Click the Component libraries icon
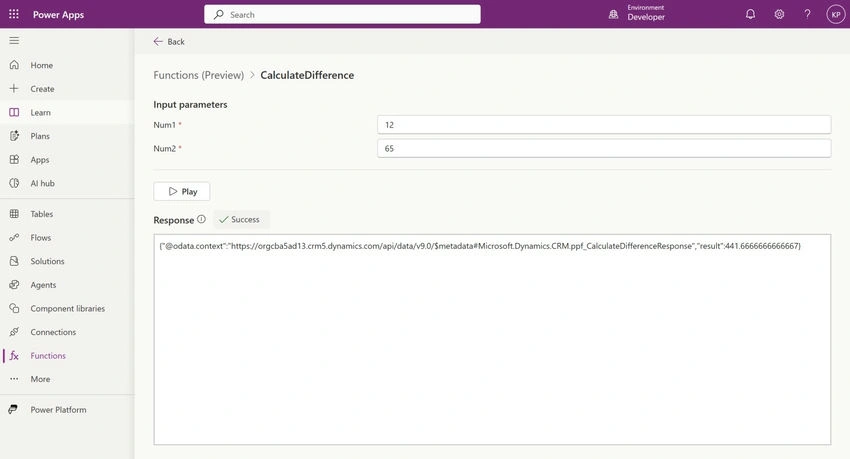The width and height of the screenshot is (850, 459). point(14,308)
